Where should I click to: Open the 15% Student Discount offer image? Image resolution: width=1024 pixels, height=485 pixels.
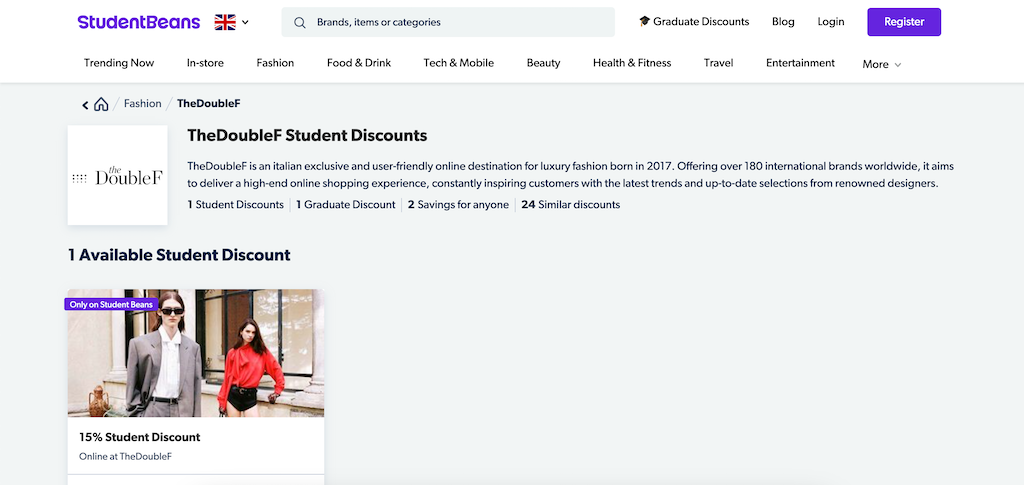click(196, 353)
